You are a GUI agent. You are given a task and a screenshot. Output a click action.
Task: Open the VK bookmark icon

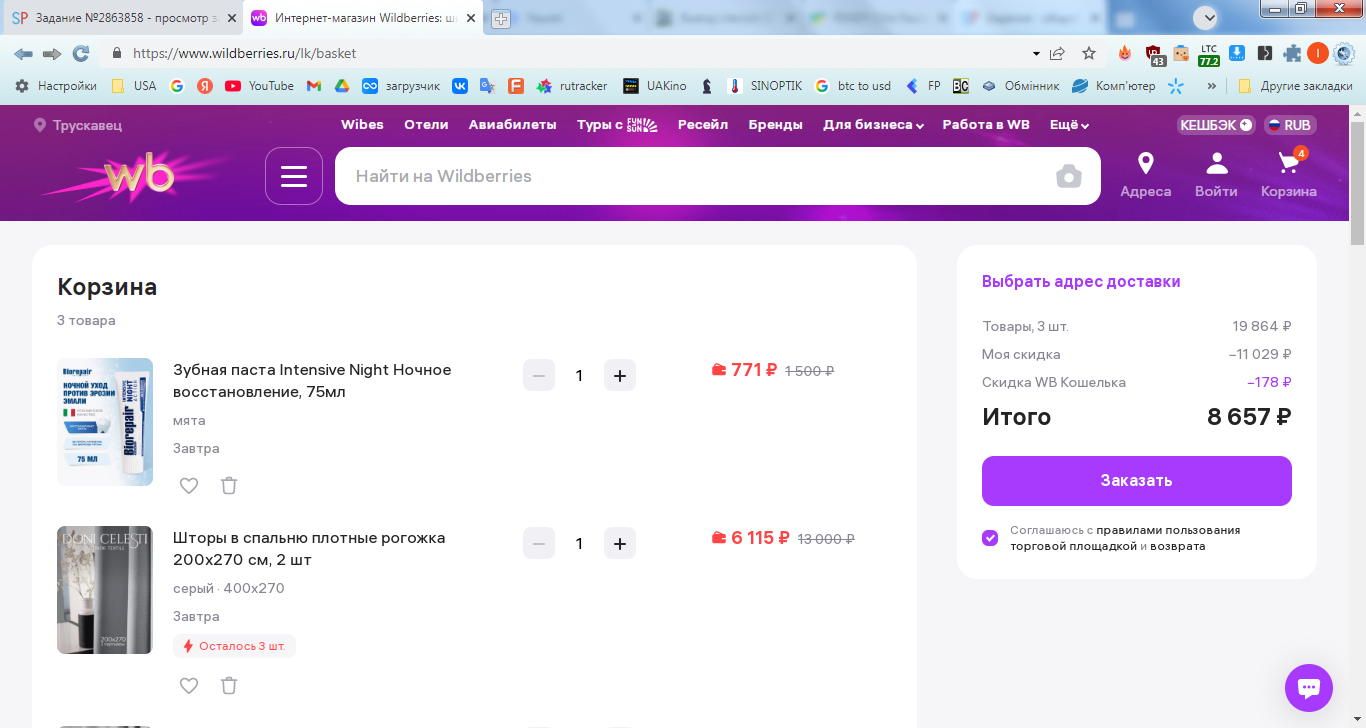tap(460, 86)
